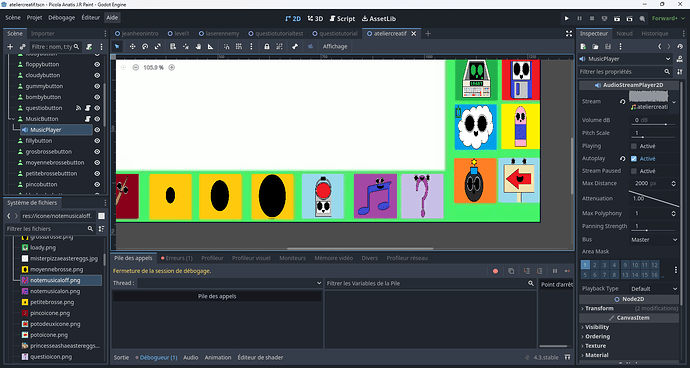Activate the Pan Mode hand tool
This screenshot has height=368, width=690.
(x=198, y=46)
